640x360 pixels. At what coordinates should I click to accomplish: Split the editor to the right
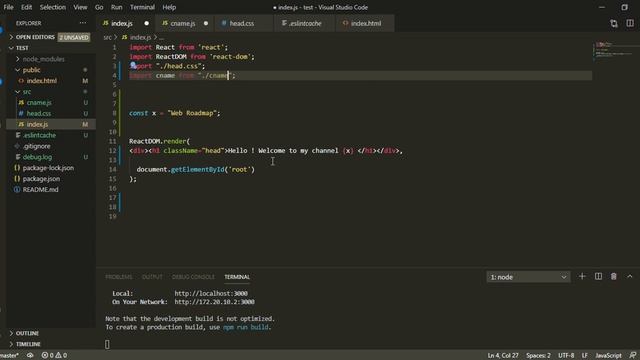[630, 23]
